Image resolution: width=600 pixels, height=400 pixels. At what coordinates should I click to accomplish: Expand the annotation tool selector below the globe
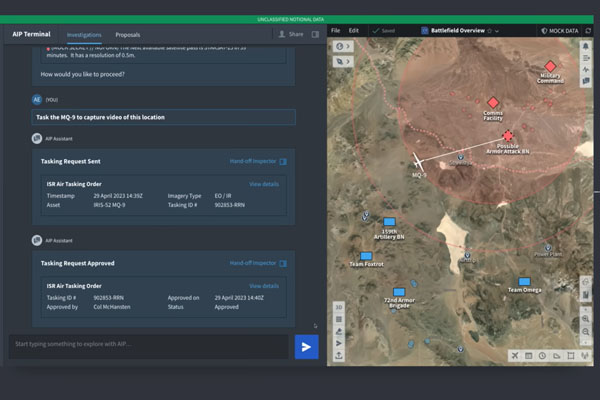pyautogui.click(x=342, y=61)
